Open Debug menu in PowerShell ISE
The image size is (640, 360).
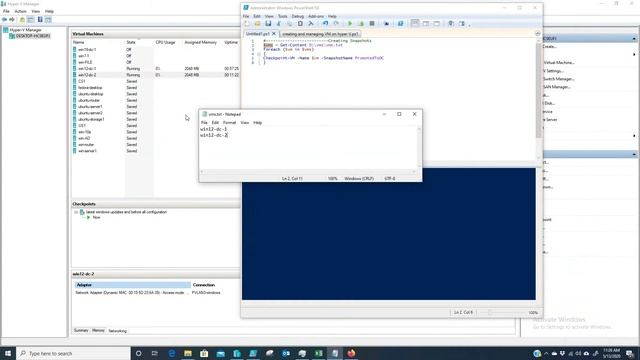point(298,16)
